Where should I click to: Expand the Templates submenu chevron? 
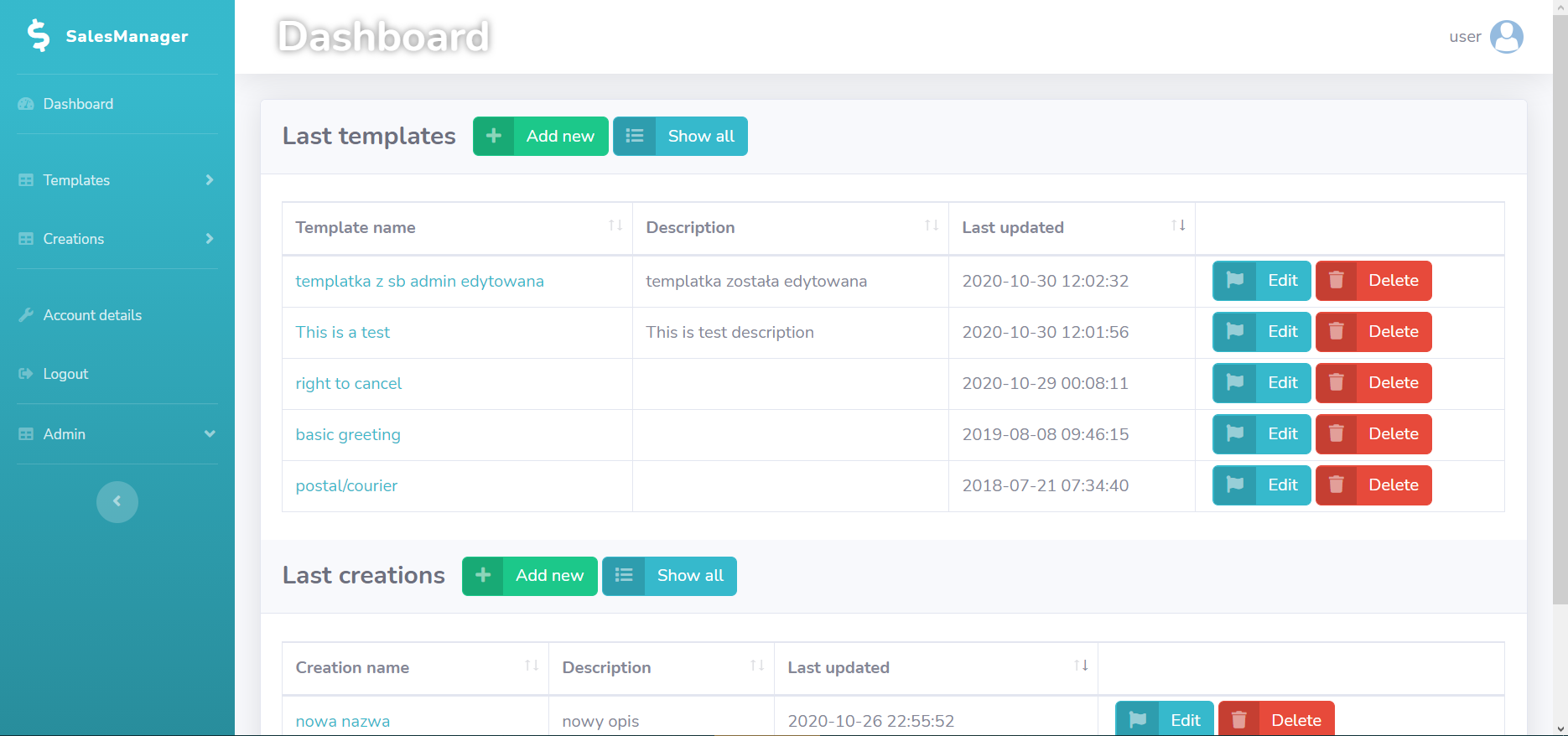coord(210,180)
